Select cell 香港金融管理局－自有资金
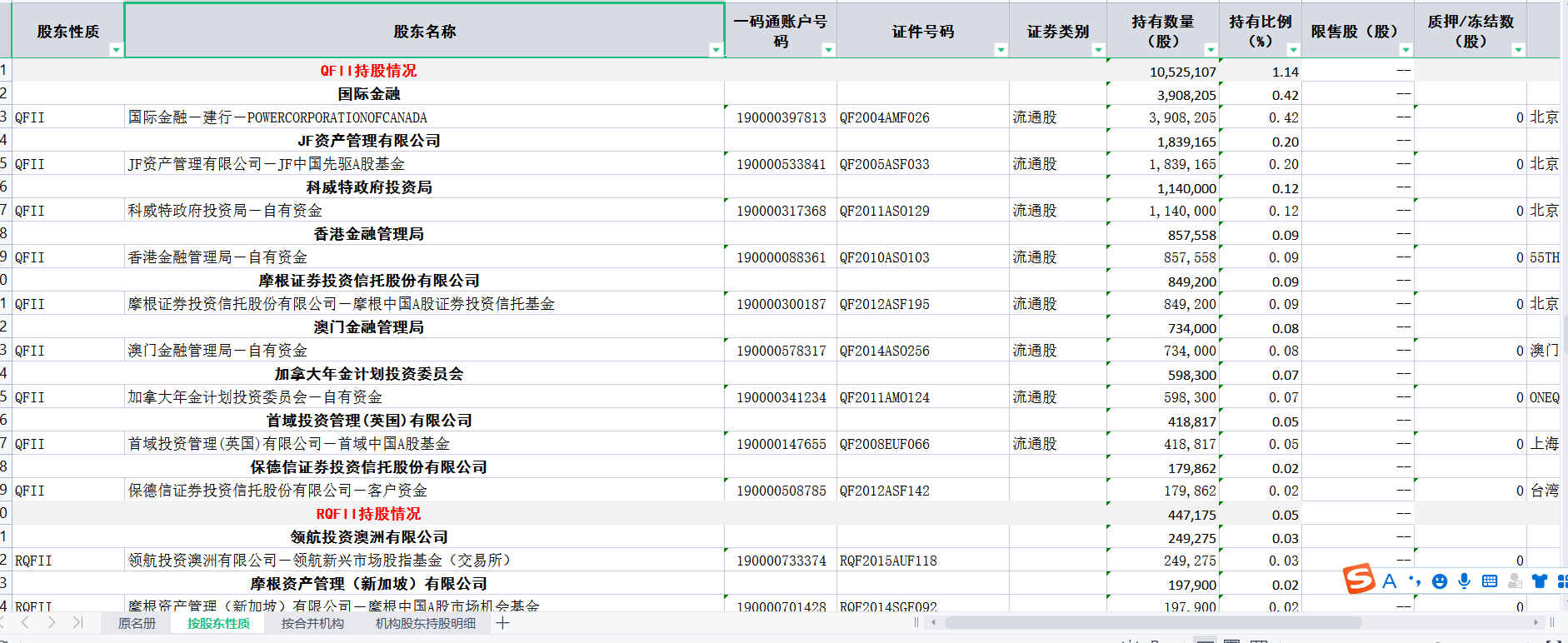The height and width of the screenshot is (643, 1568). coord(424,257)
